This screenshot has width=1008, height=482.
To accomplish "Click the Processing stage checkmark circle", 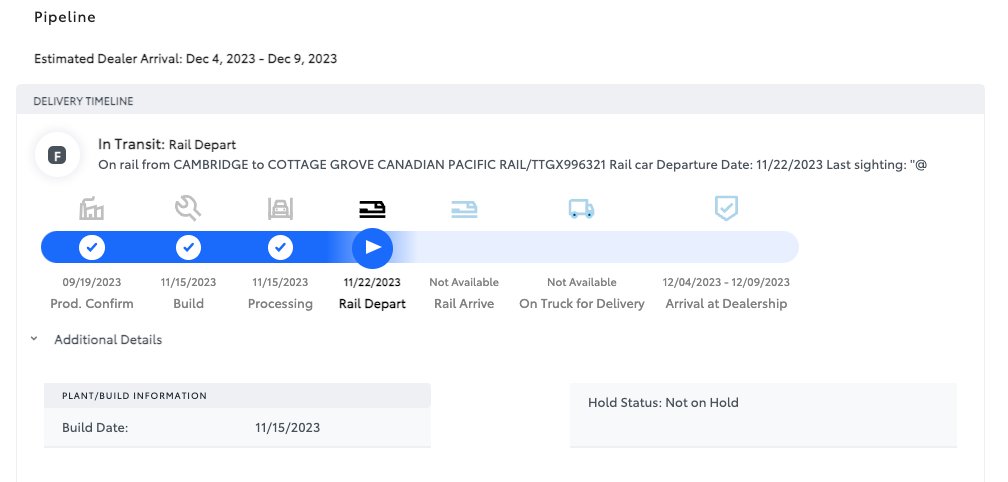I will (280, 247).
